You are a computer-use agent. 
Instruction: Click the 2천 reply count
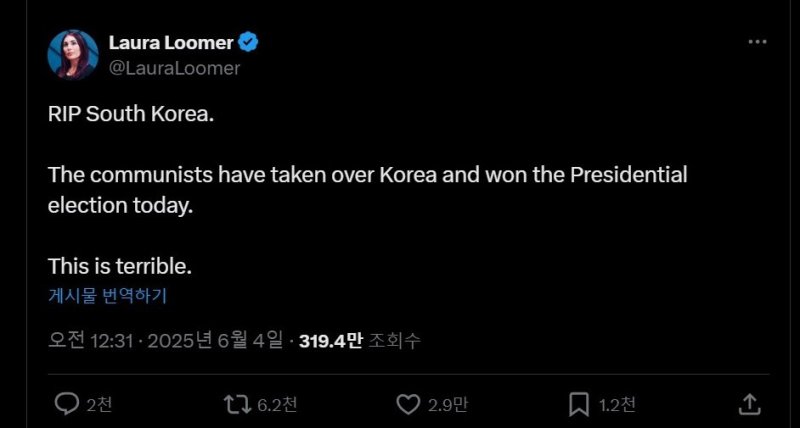pos(99,405)
